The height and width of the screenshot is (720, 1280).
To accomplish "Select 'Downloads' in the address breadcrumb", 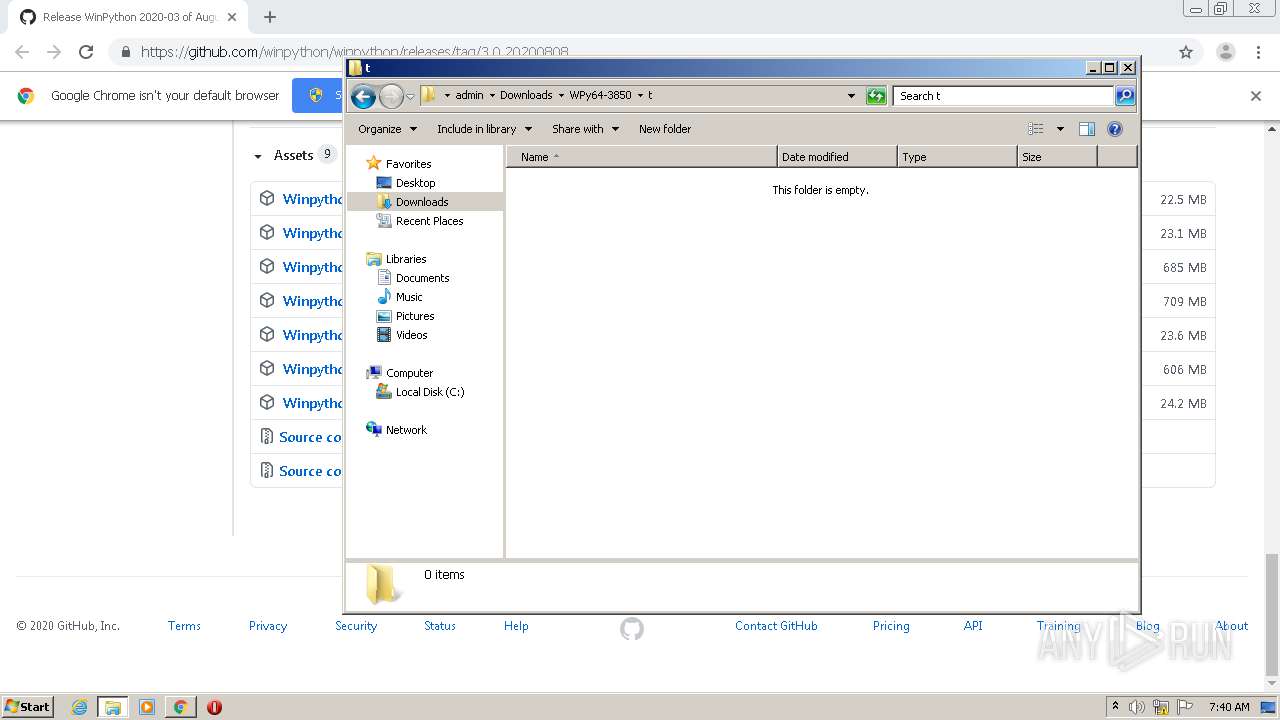I will [x=526, y=95].
